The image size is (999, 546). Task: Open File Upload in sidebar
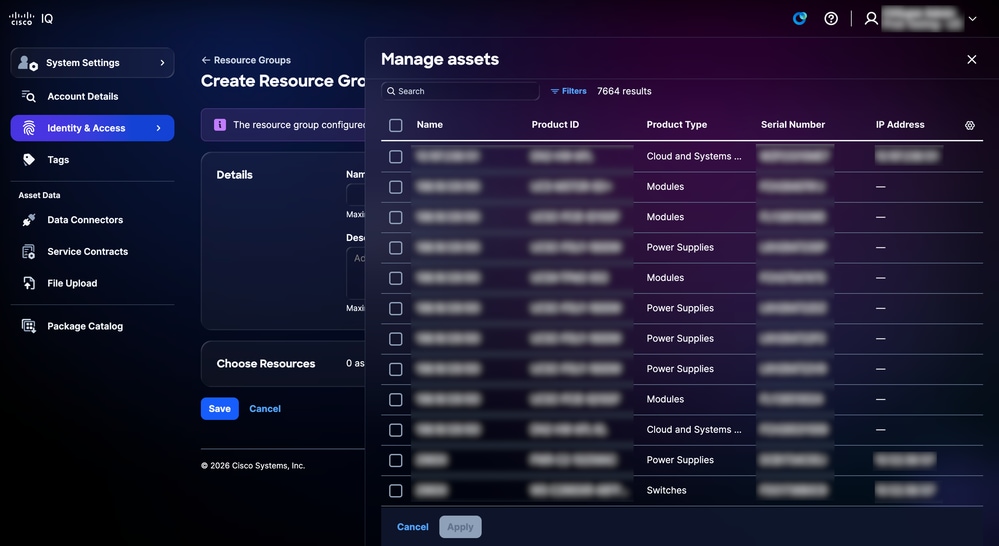72,284
